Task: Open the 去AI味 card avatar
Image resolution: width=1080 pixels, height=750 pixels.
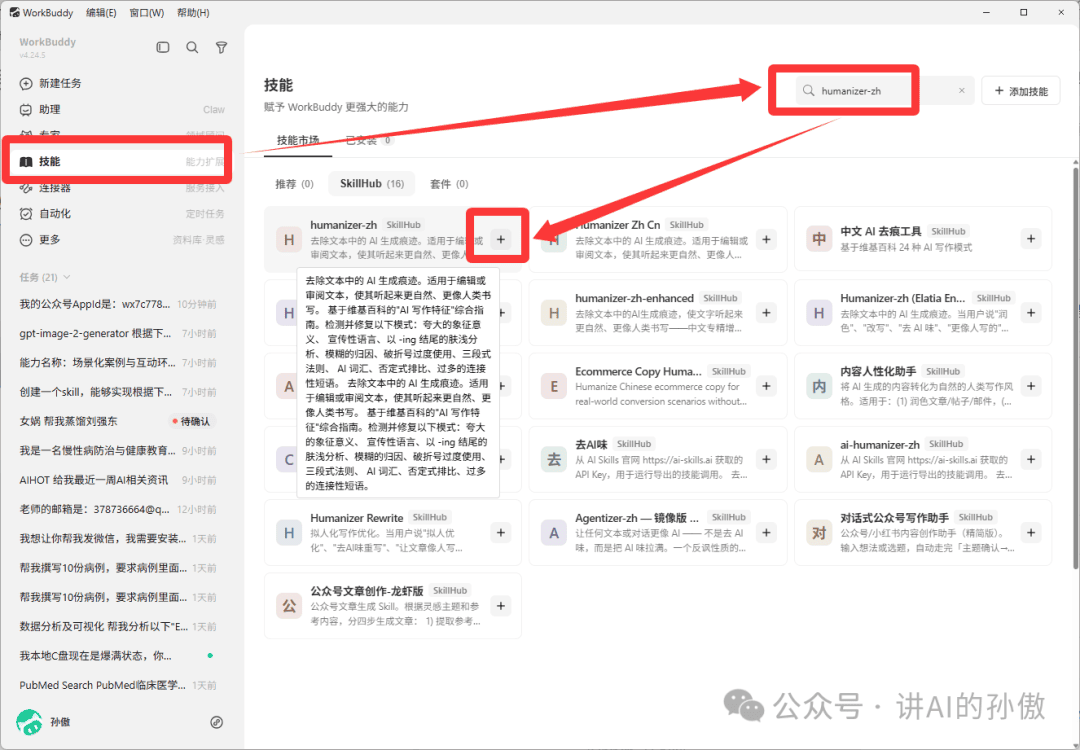Action: coord(554,459)
